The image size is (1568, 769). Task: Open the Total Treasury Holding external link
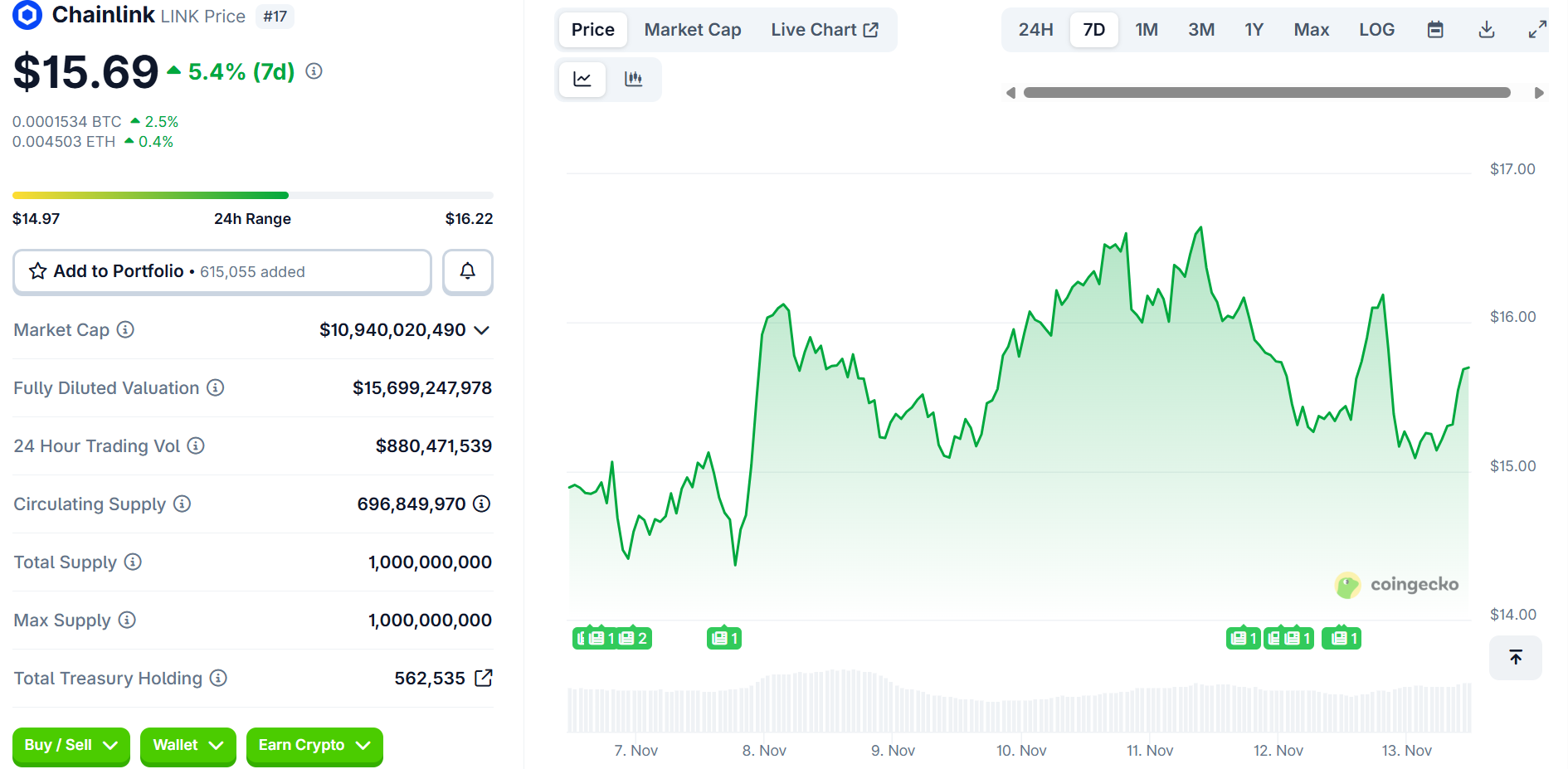(x=484, y=678)
